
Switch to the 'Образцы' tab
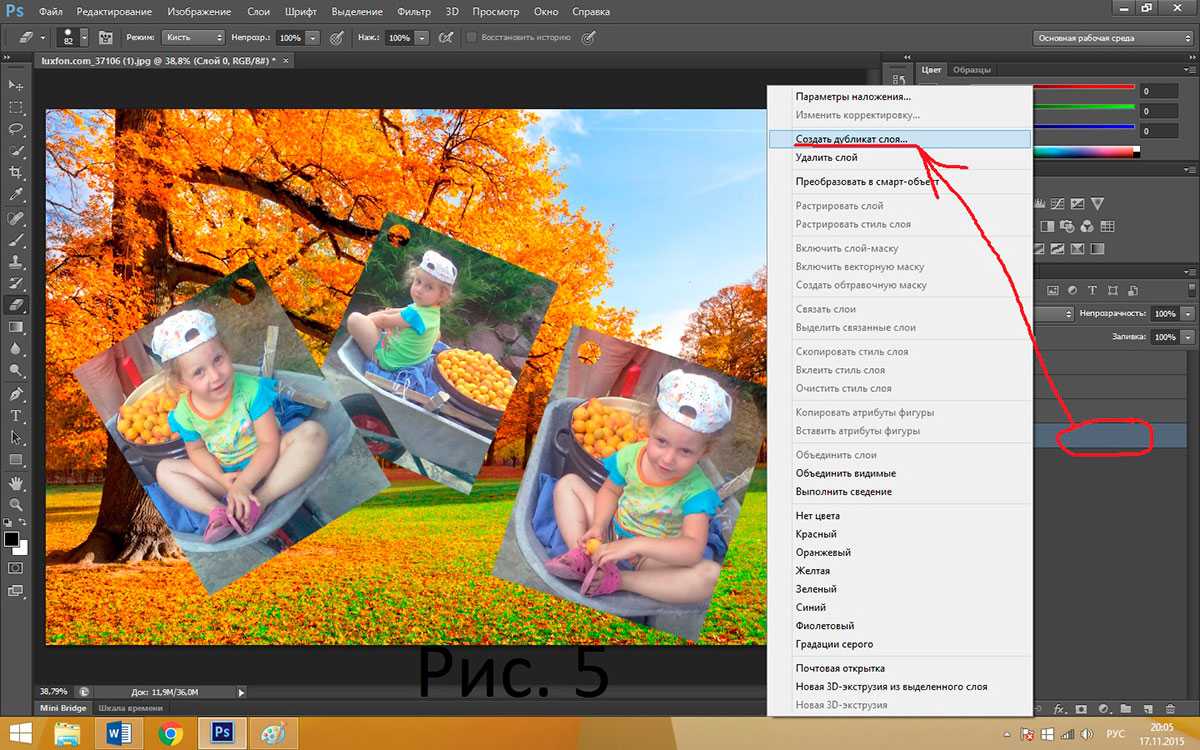tap(971, 70)
